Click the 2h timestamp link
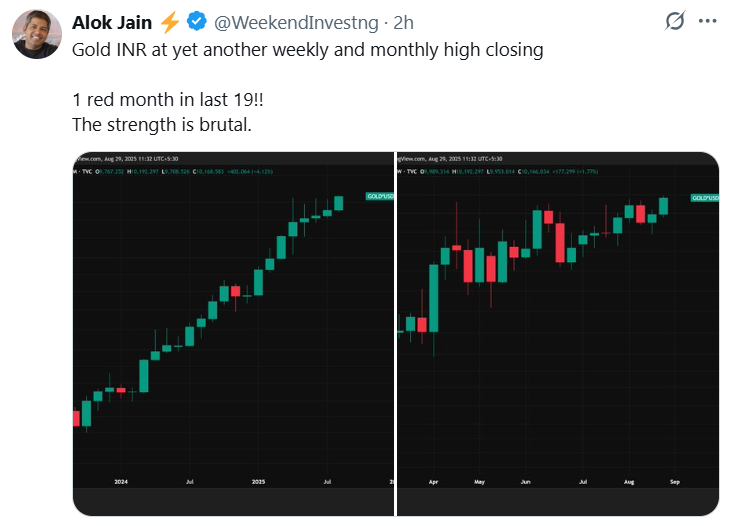The width and height of the screenshot is (731, 526). click(x=403, y=22)
